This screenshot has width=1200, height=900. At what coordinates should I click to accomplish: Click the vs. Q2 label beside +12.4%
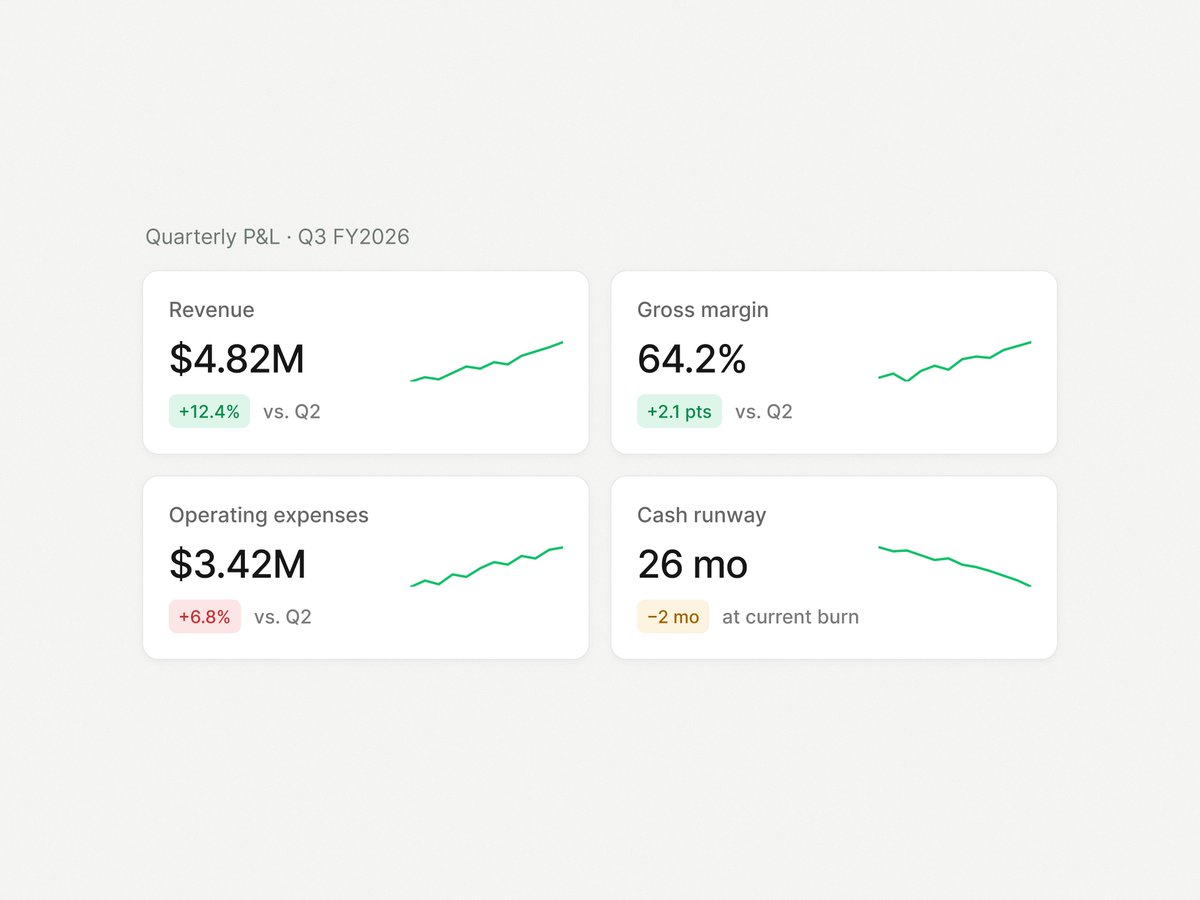(292, 411)
